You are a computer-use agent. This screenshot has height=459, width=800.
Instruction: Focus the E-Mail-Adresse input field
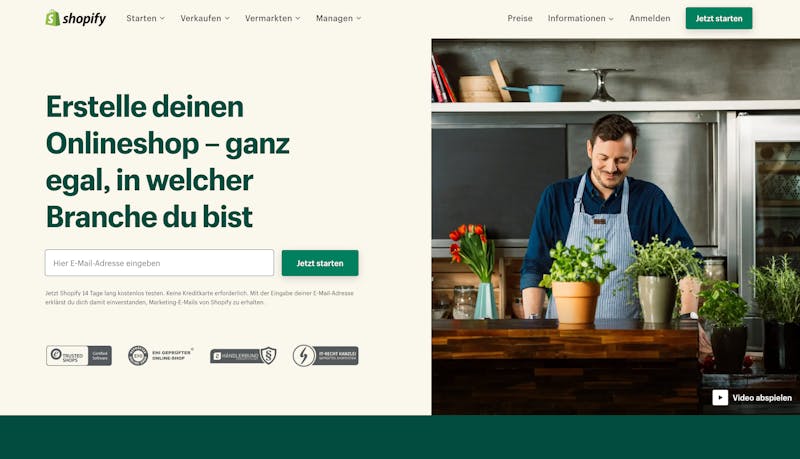tap(159, 263)
